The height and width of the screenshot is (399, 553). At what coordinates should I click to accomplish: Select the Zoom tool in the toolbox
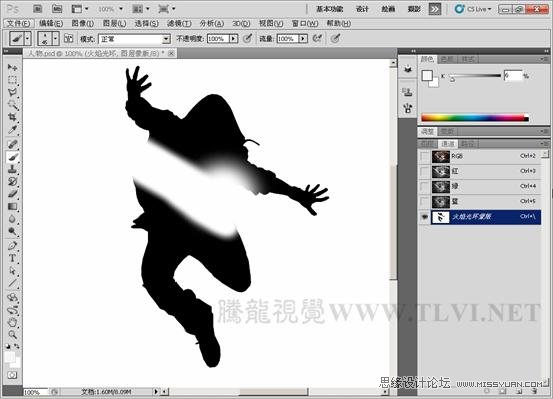(12, 334)
